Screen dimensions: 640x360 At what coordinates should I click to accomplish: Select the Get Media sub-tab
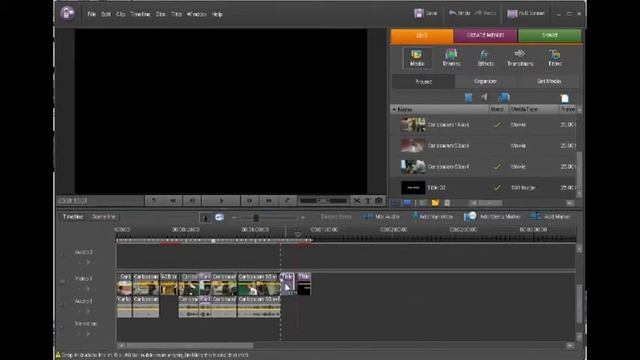(x=549, y=82)
